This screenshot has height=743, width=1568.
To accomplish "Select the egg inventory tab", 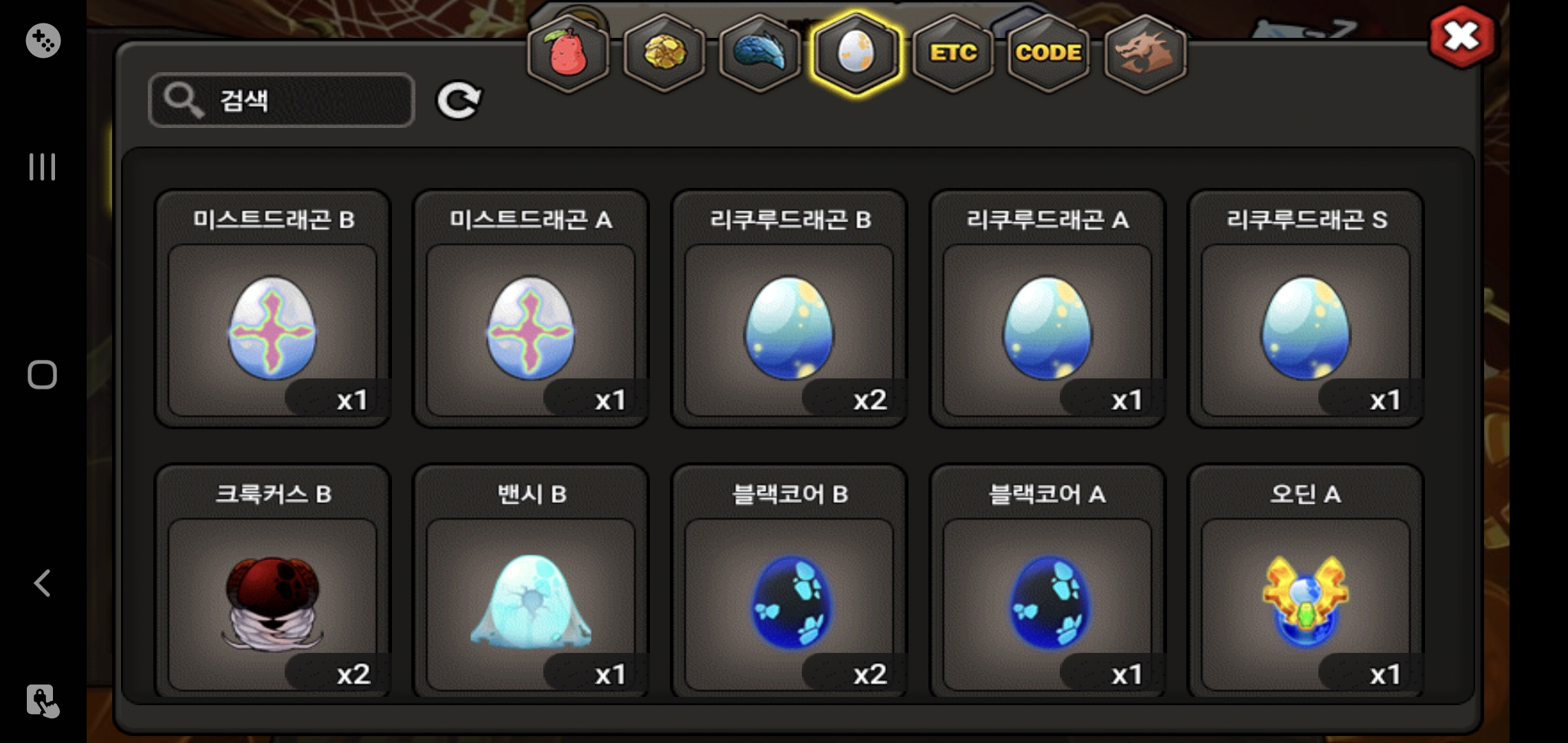I will coord(856,52).
